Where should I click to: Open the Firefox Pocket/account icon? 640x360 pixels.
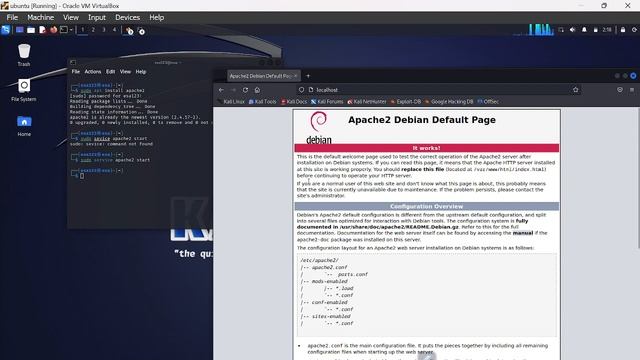point(620,90)
